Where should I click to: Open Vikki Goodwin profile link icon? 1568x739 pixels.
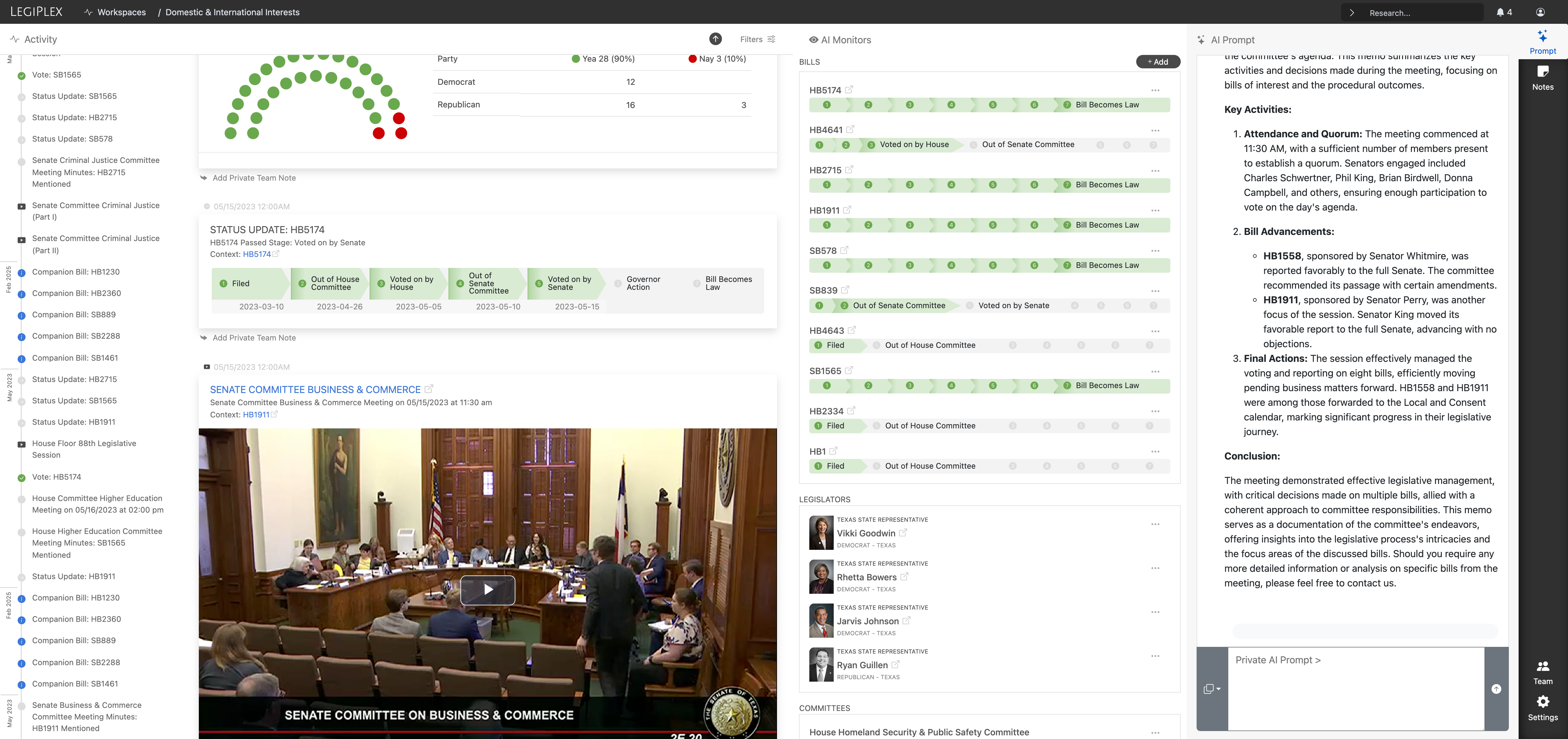[x=903, y=532]
